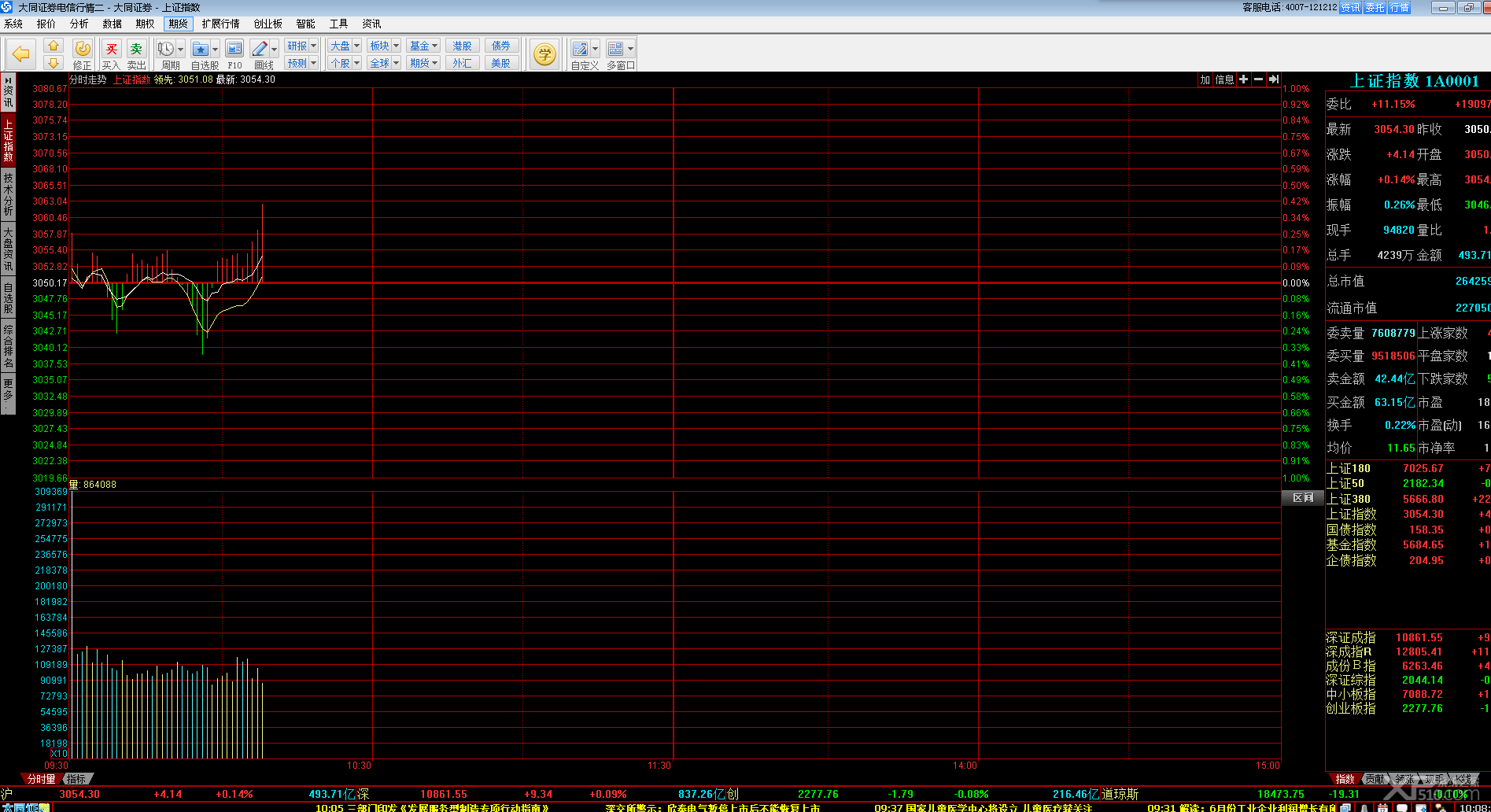Select the 指标 tab at chart bottom
This screenshot has width=1491, height=812.
76,779
